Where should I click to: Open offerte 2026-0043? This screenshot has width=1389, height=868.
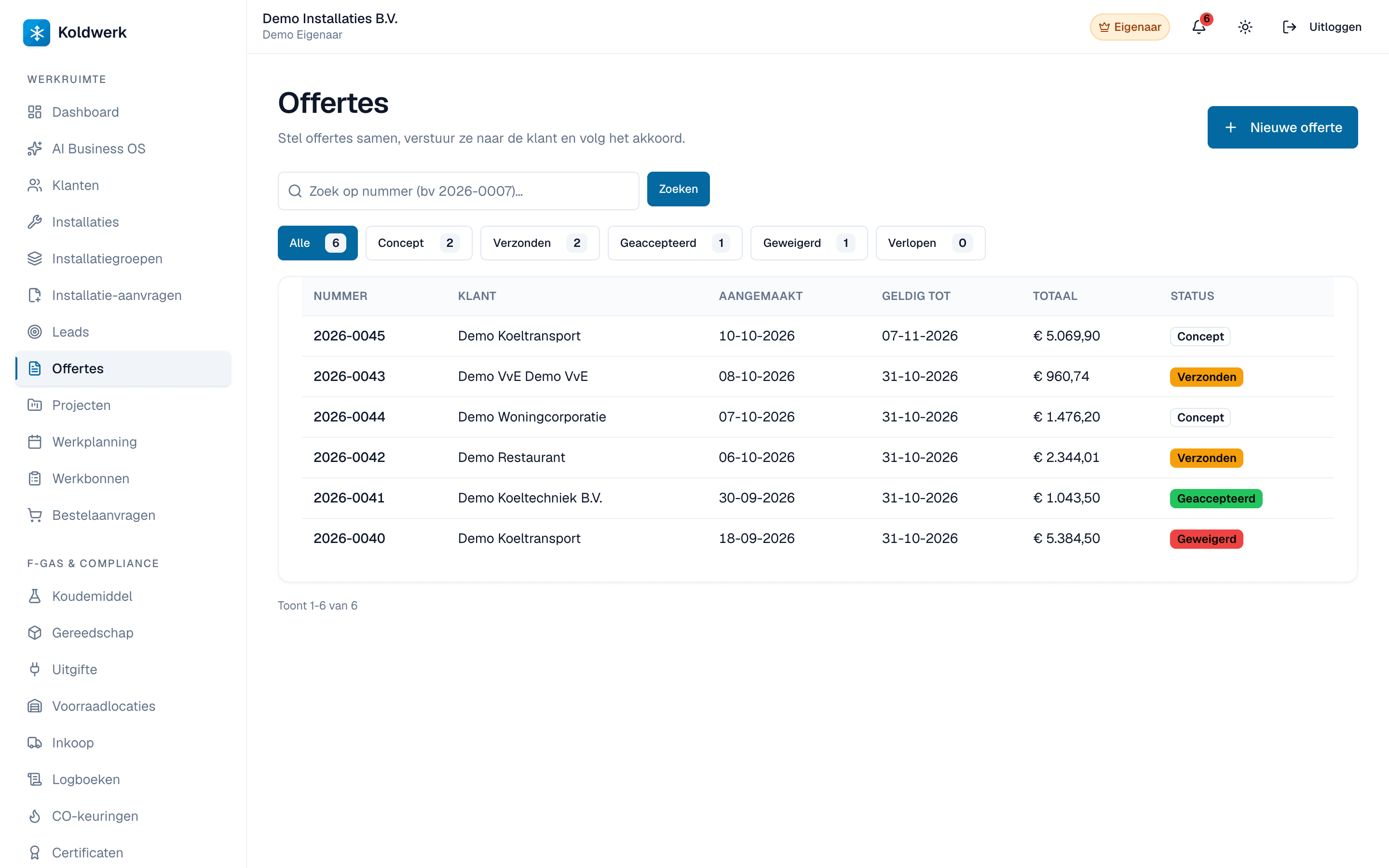(349, 377)
